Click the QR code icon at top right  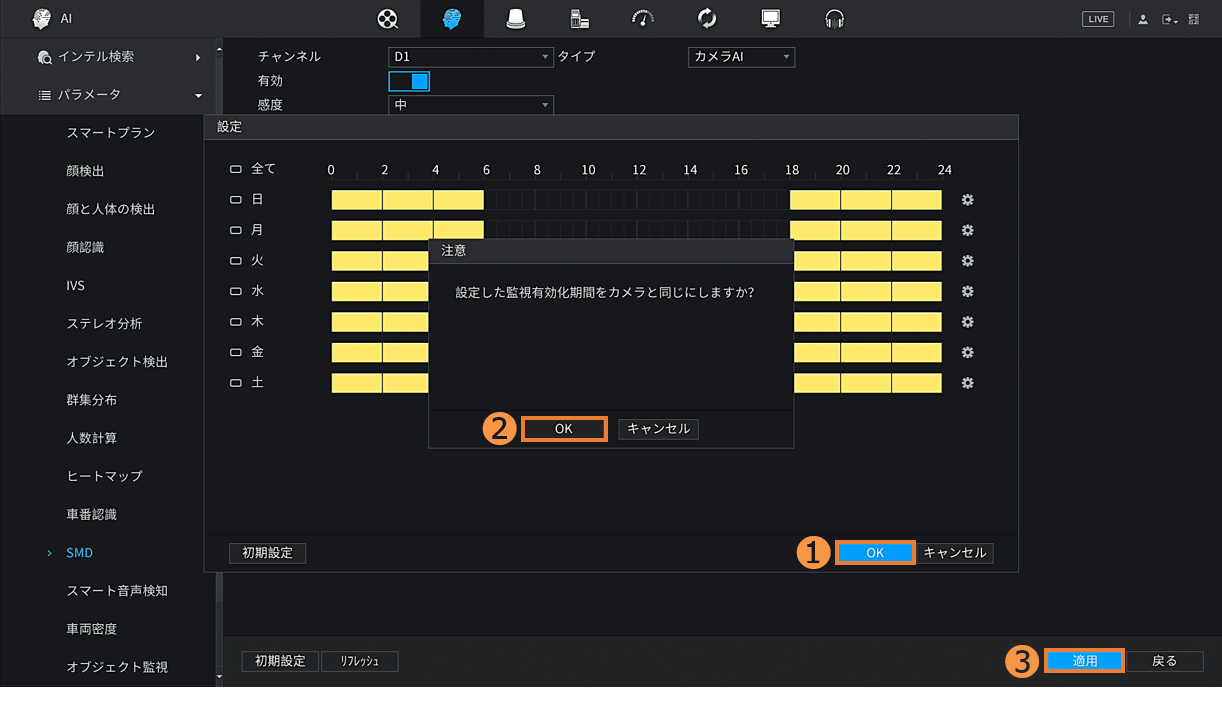(1194, 19)
